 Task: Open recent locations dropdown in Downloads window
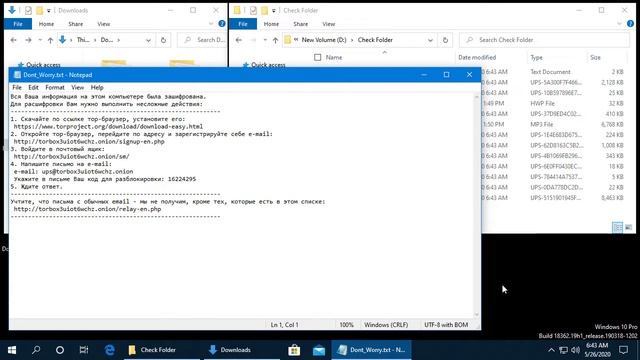pyautogui.click(x=40, y=40)
